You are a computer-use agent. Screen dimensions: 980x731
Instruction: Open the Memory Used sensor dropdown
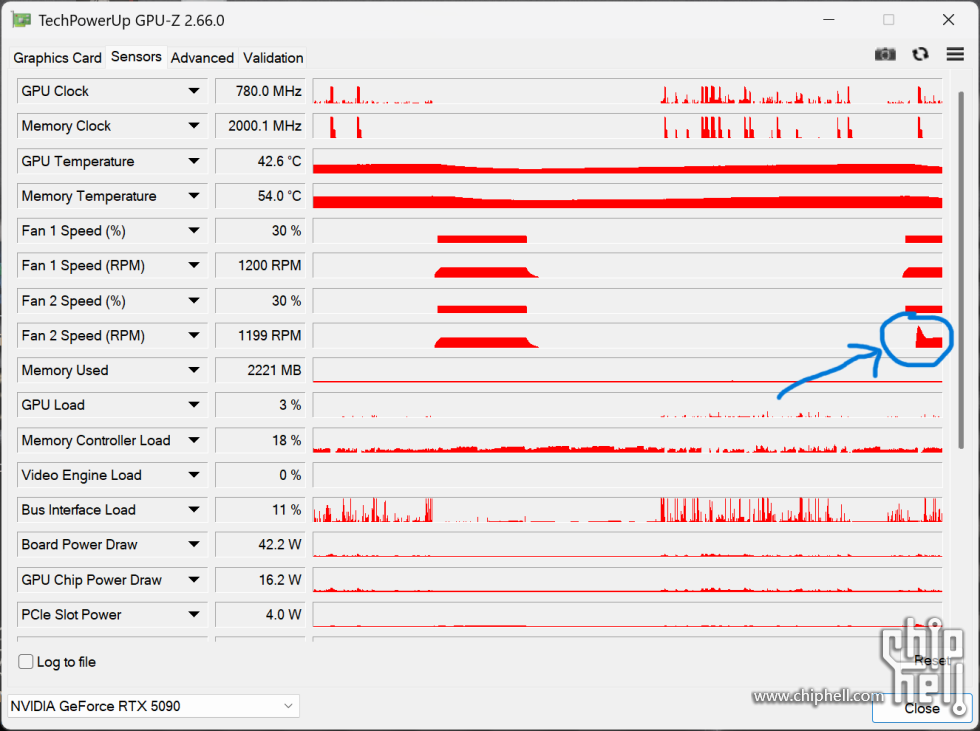click(194, 370)
